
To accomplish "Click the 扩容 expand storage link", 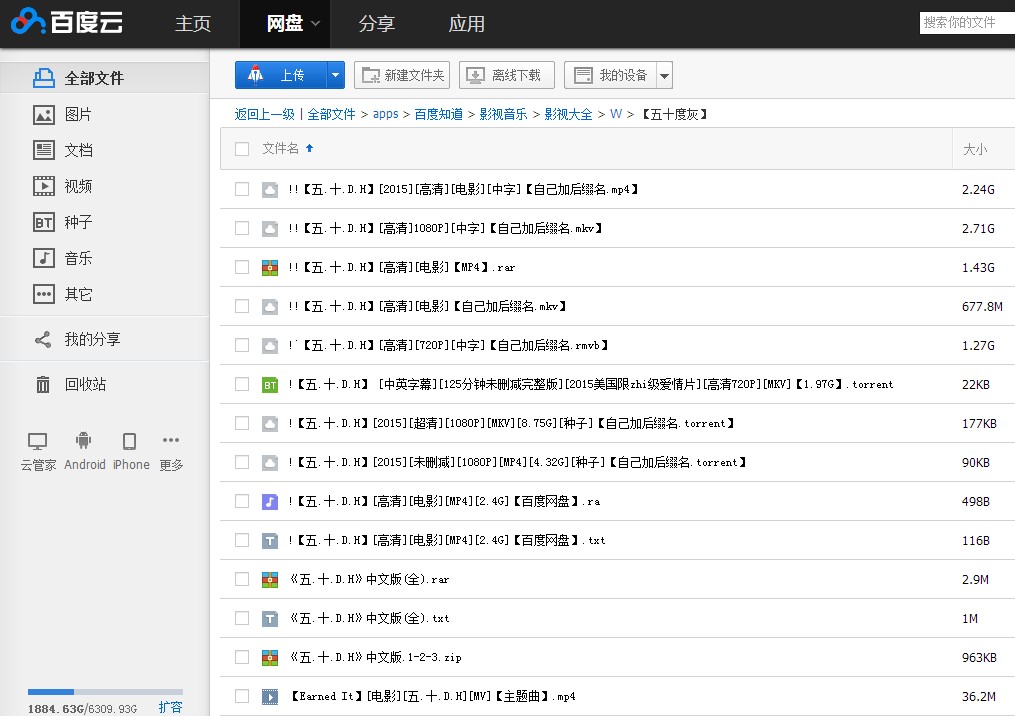I will pos(170,707).
